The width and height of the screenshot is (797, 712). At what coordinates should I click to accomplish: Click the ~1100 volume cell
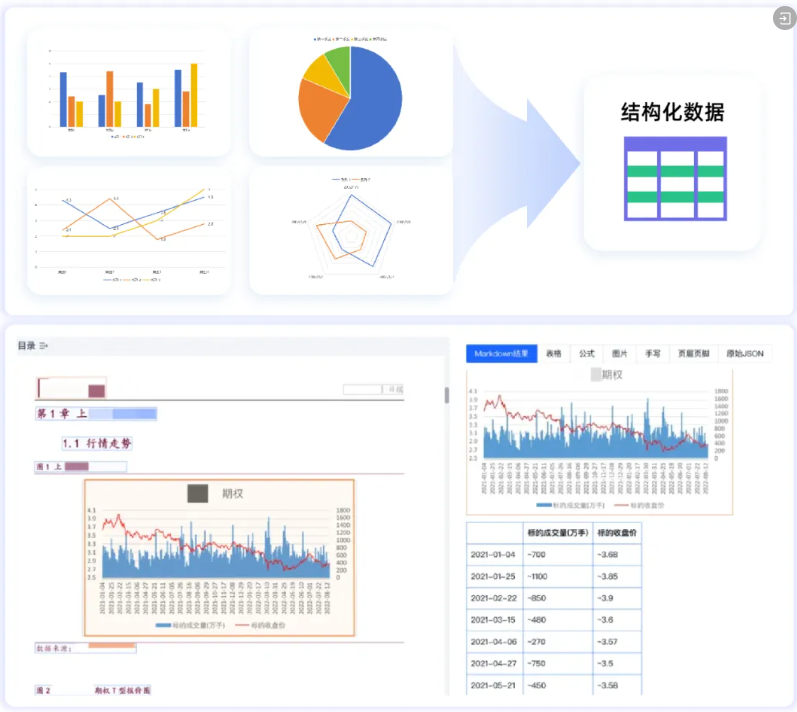click(x=558, y=576)
